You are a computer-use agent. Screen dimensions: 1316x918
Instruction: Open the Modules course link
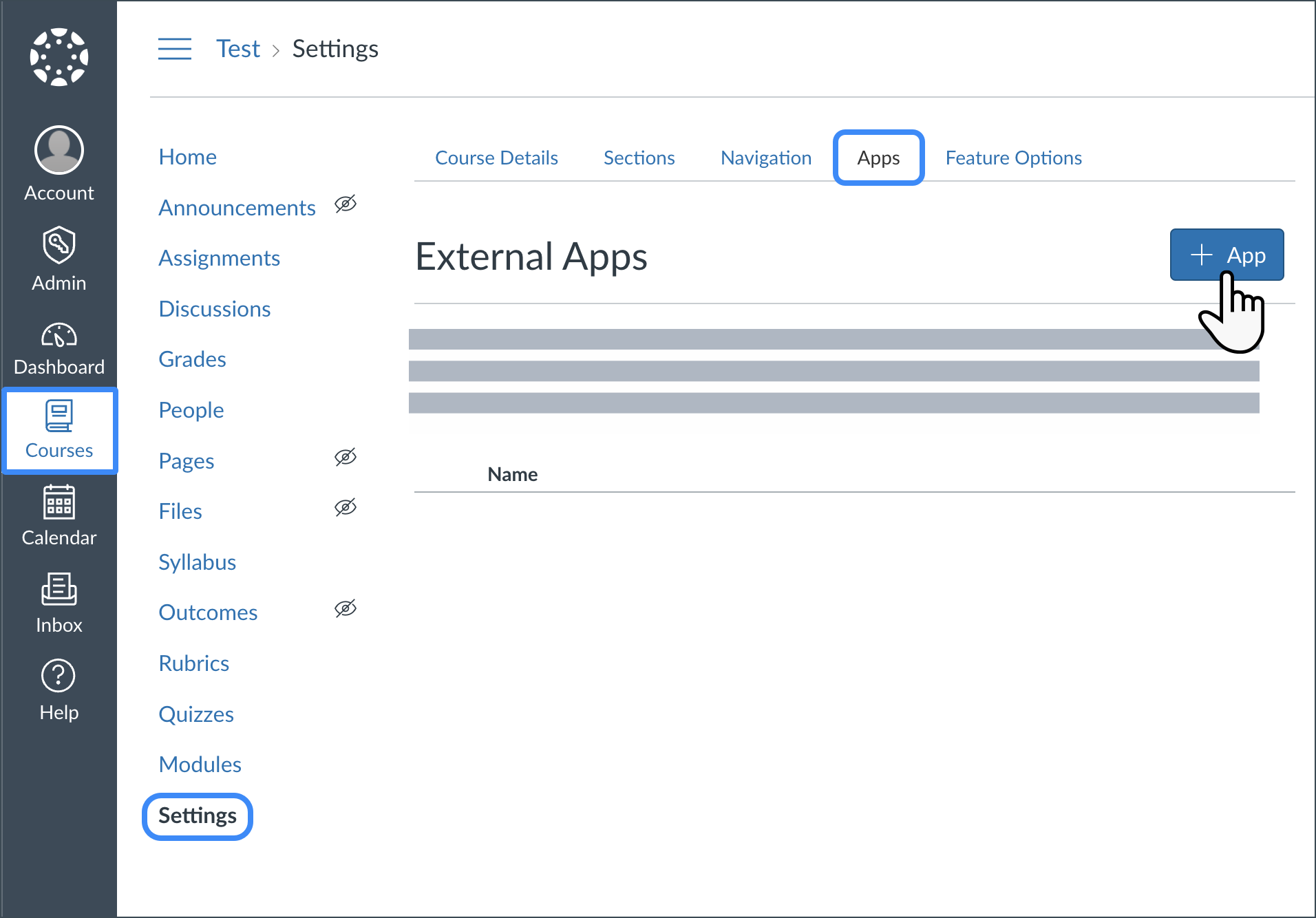pos(200,765)
